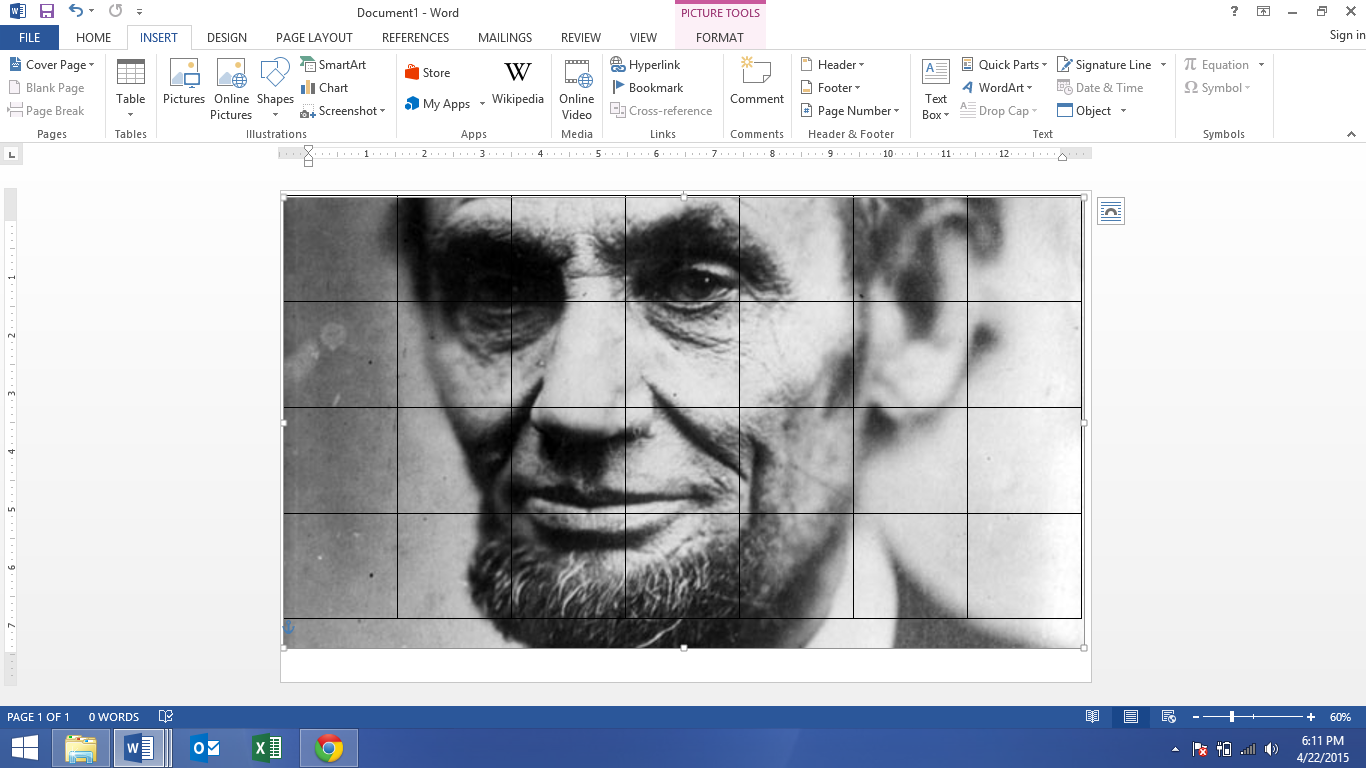Collapse the ribbon with the chevron
The image size is (1368, 768).
pos(1352,133)
